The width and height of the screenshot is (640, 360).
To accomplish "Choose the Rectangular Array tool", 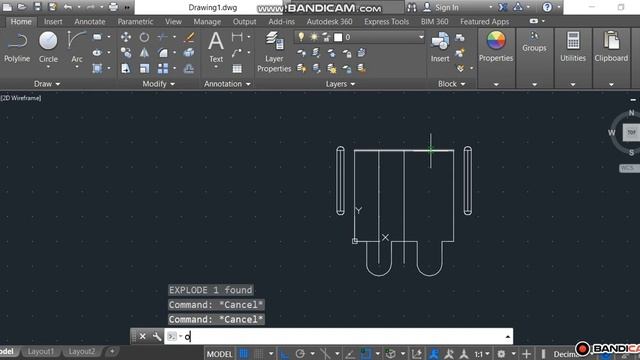I will click(x=163, y=68).
